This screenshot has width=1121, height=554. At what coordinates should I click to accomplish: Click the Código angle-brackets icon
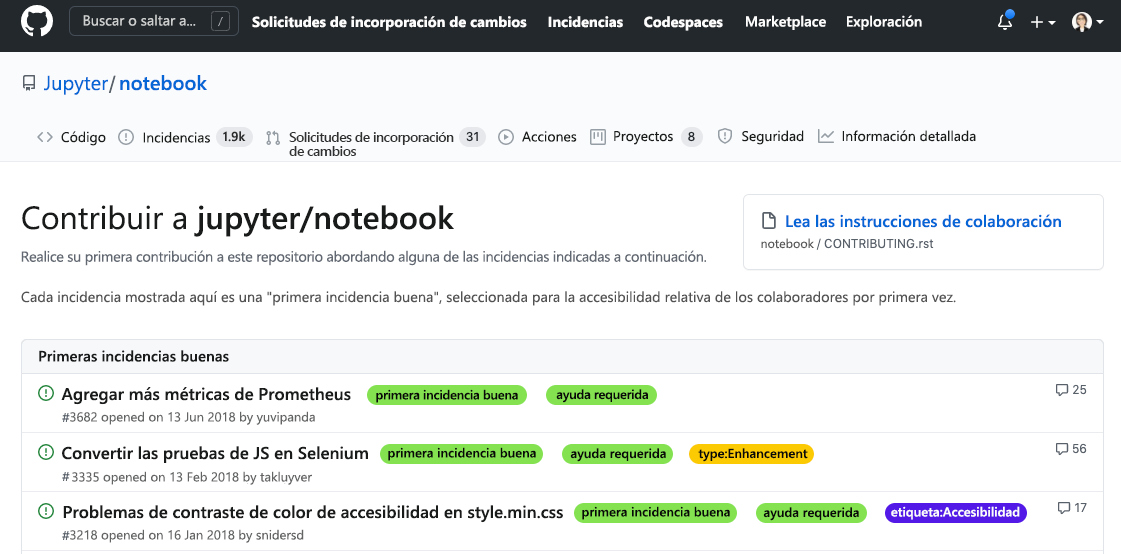[x=44, y=137]
